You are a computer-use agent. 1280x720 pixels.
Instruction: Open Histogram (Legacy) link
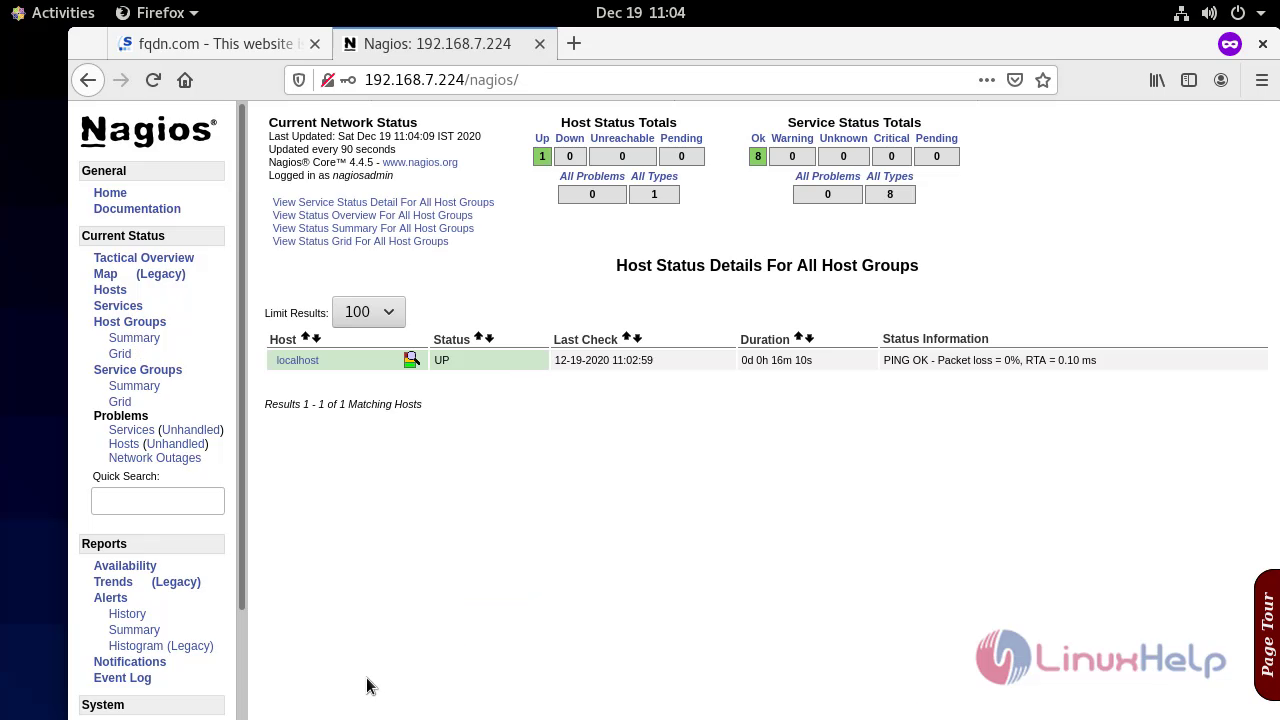coord(161,646)
